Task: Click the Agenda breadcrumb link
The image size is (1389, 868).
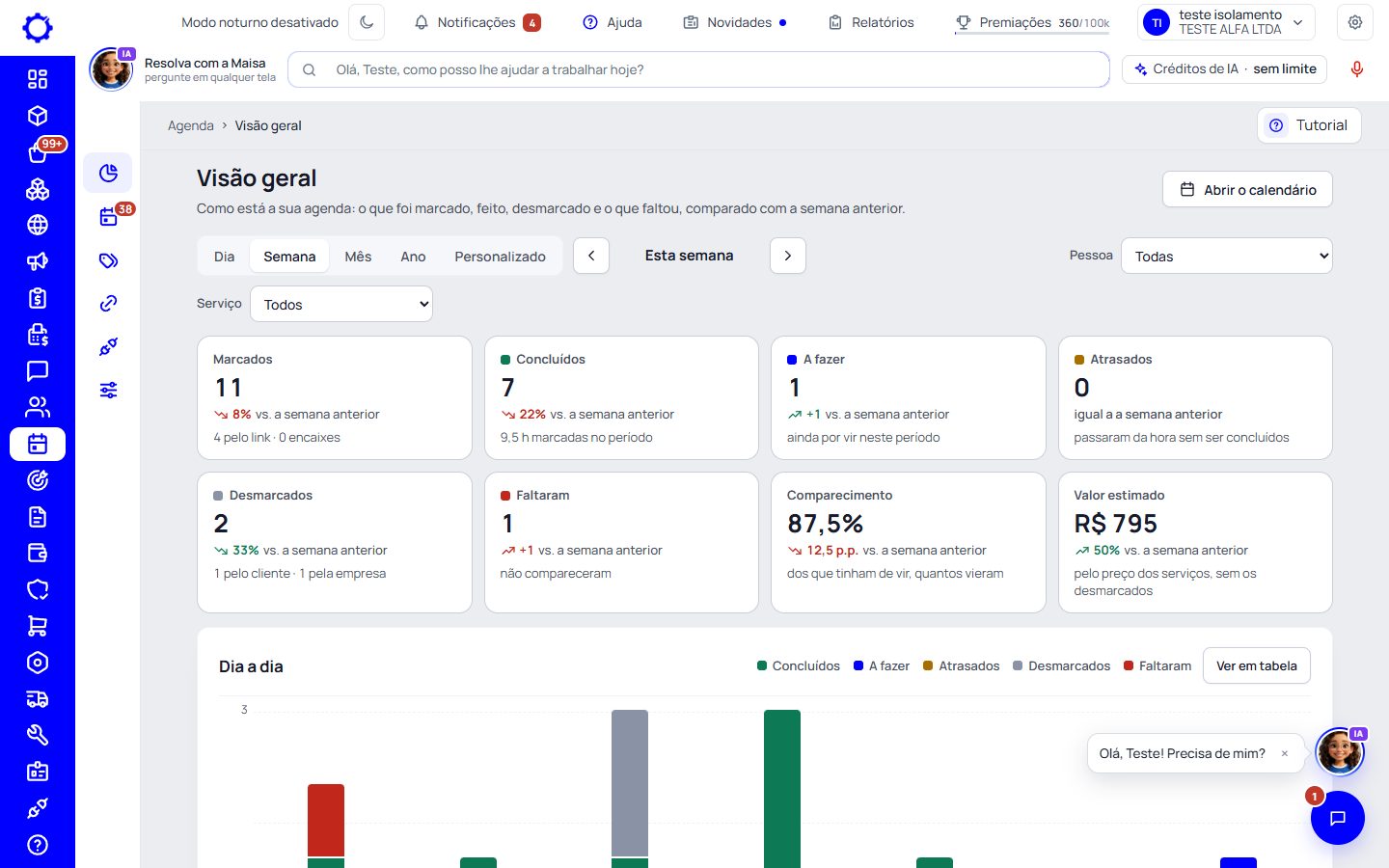Action: click(x=191, y=125)
